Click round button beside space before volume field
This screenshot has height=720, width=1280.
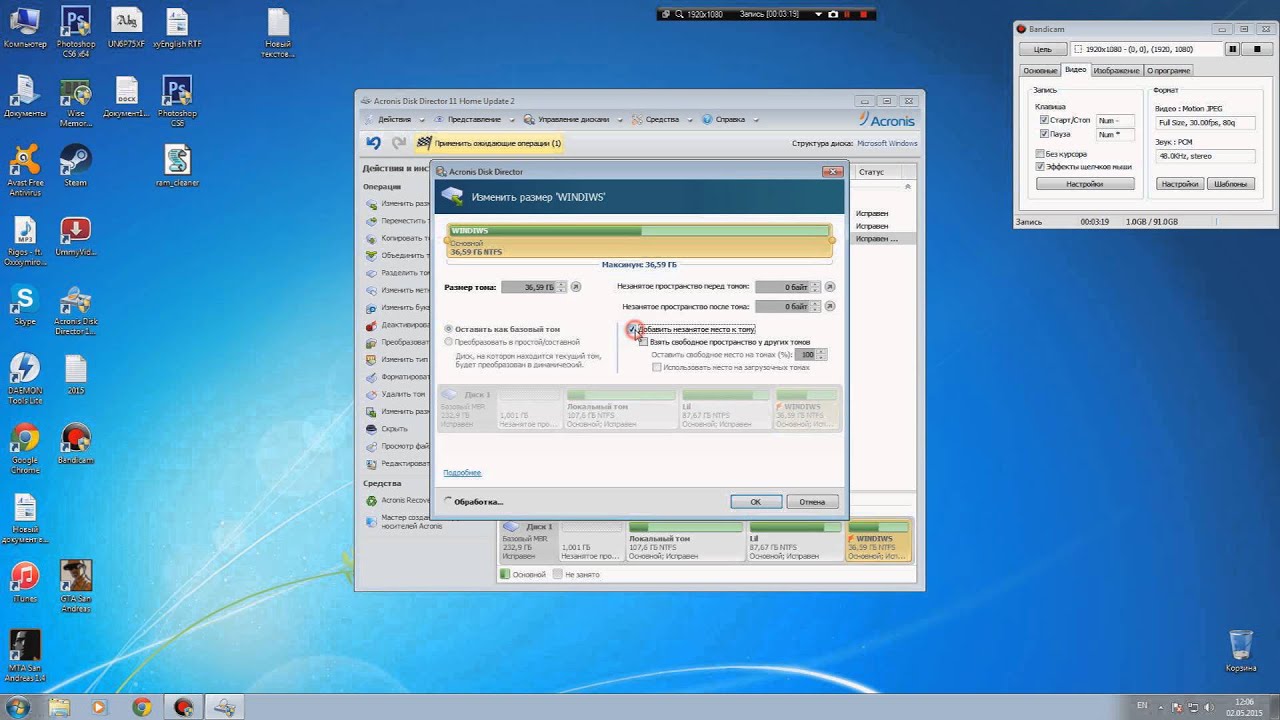point(830,287)
